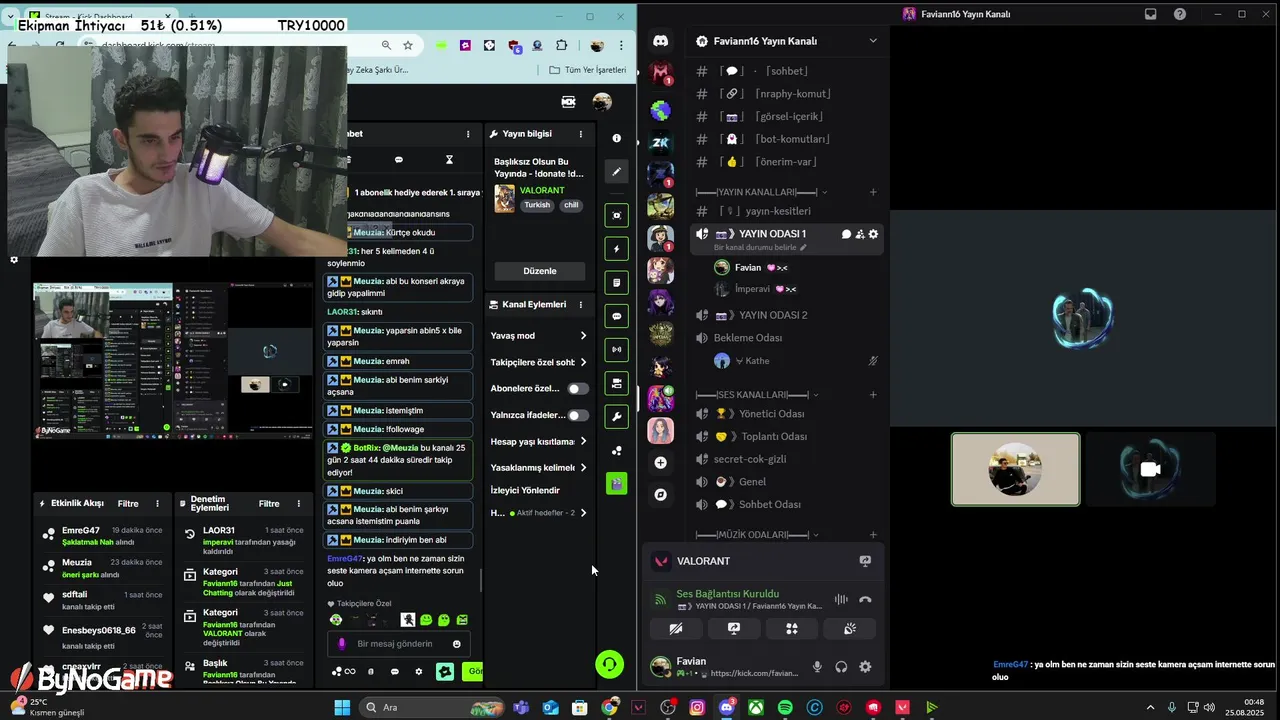Click green support headset button in Kick
1280x720 pixels.
tap(609, 664)
